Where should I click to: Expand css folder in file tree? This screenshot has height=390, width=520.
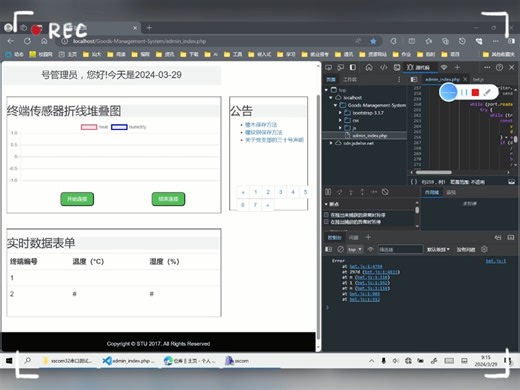point(340,120)
